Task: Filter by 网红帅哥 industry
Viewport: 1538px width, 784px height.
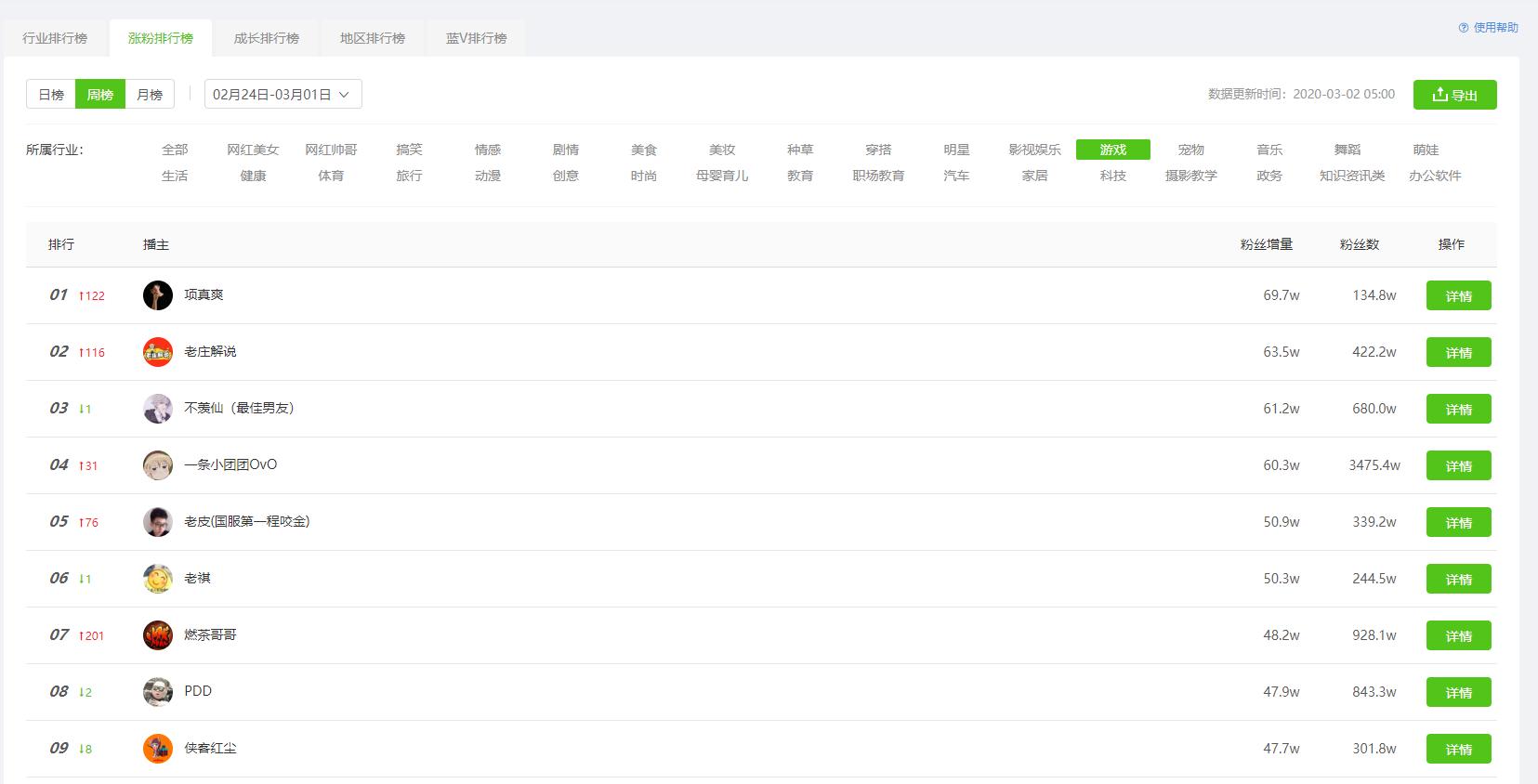Action: [x=331, y=150]
